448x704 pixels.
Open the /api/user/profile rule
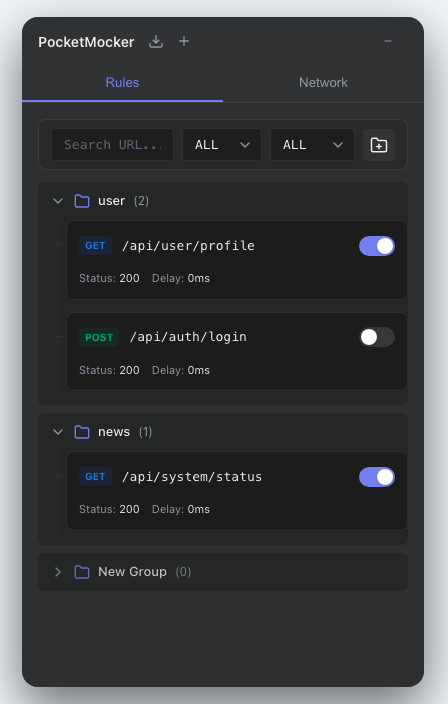point(237,260)
